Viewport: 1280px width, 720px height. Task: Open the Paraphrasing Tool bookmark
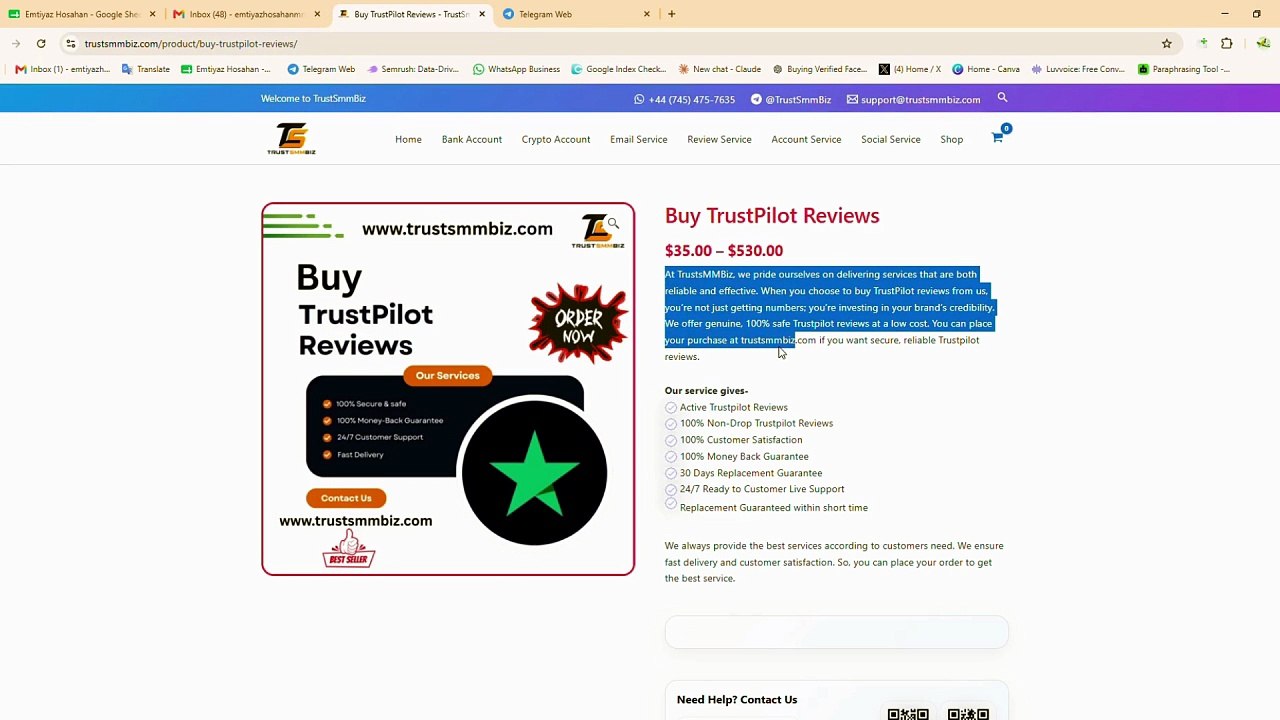pos(1184,69)
